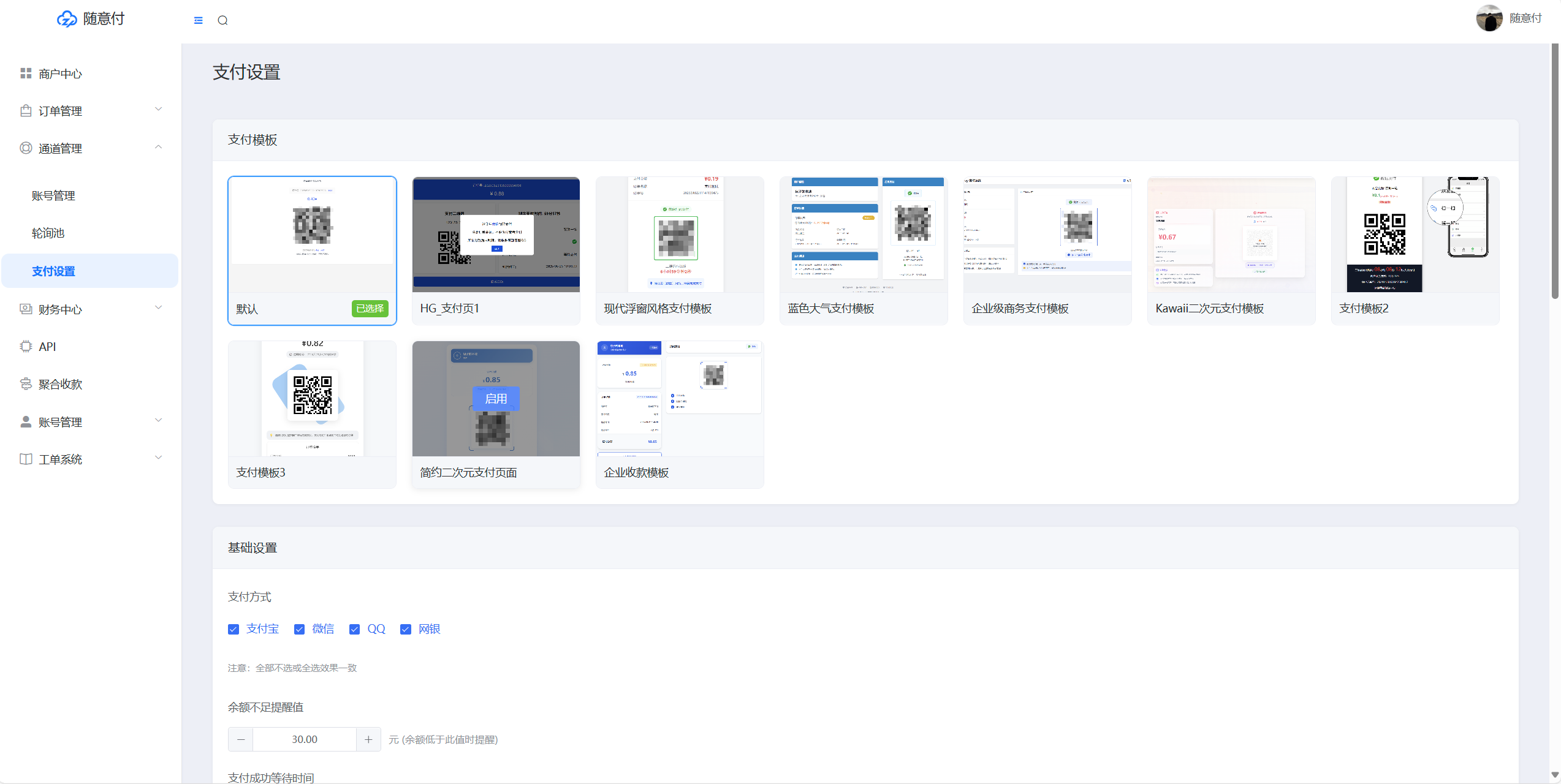Disable the 网银 payment checkbox

pos(405,630)
